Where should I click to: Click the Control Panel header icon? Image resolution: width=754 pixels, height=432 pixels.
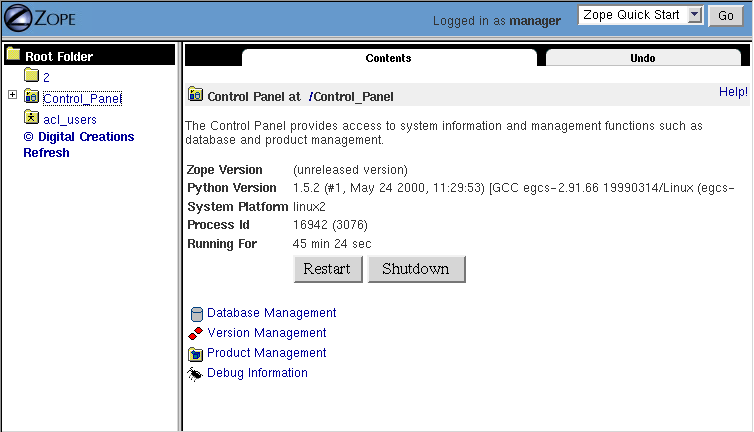pyautogui.click(x=195, y=96)
